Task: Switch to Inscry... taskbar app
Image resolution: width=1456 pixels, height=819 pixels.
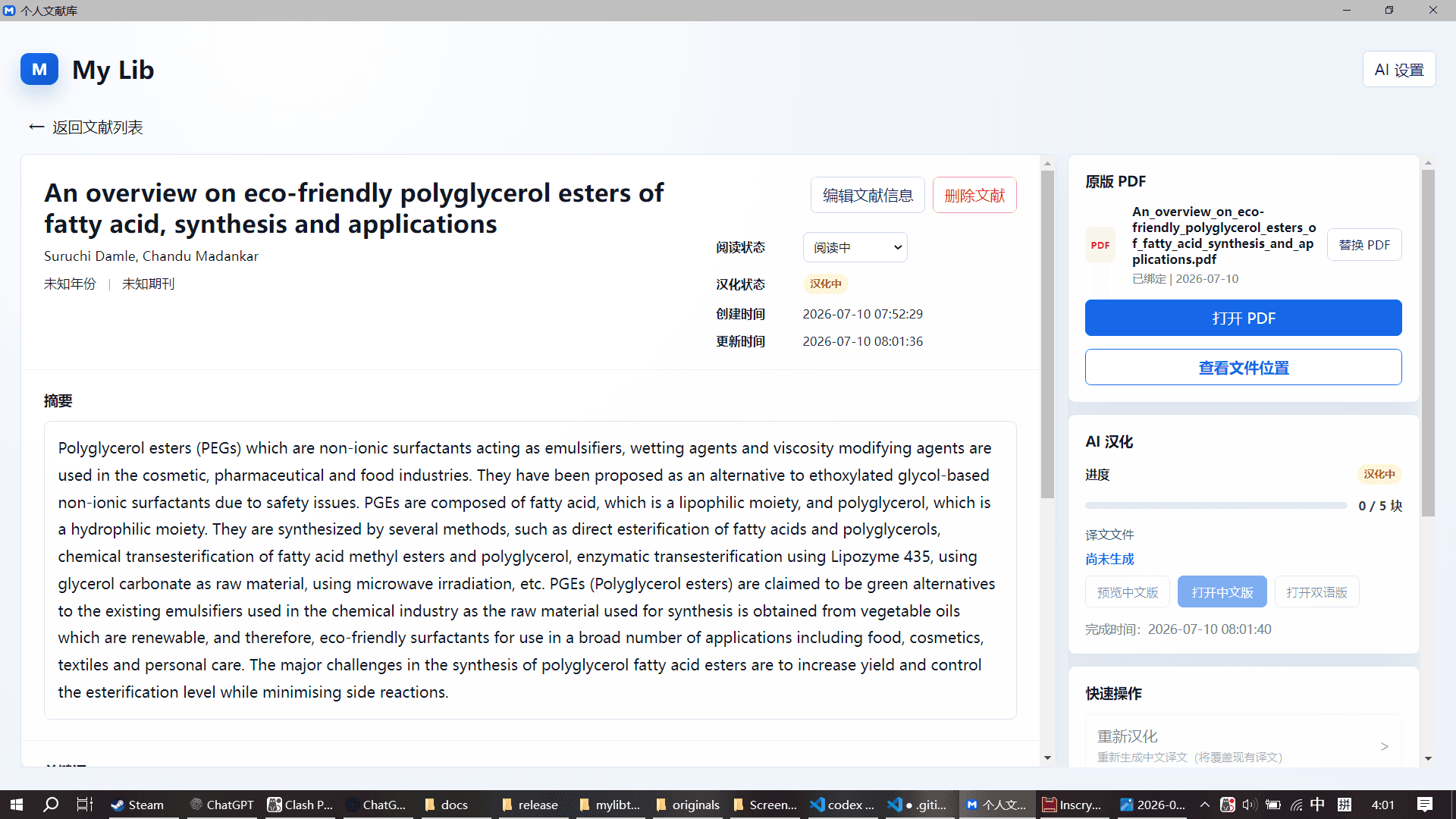Action: (1073, 805)
